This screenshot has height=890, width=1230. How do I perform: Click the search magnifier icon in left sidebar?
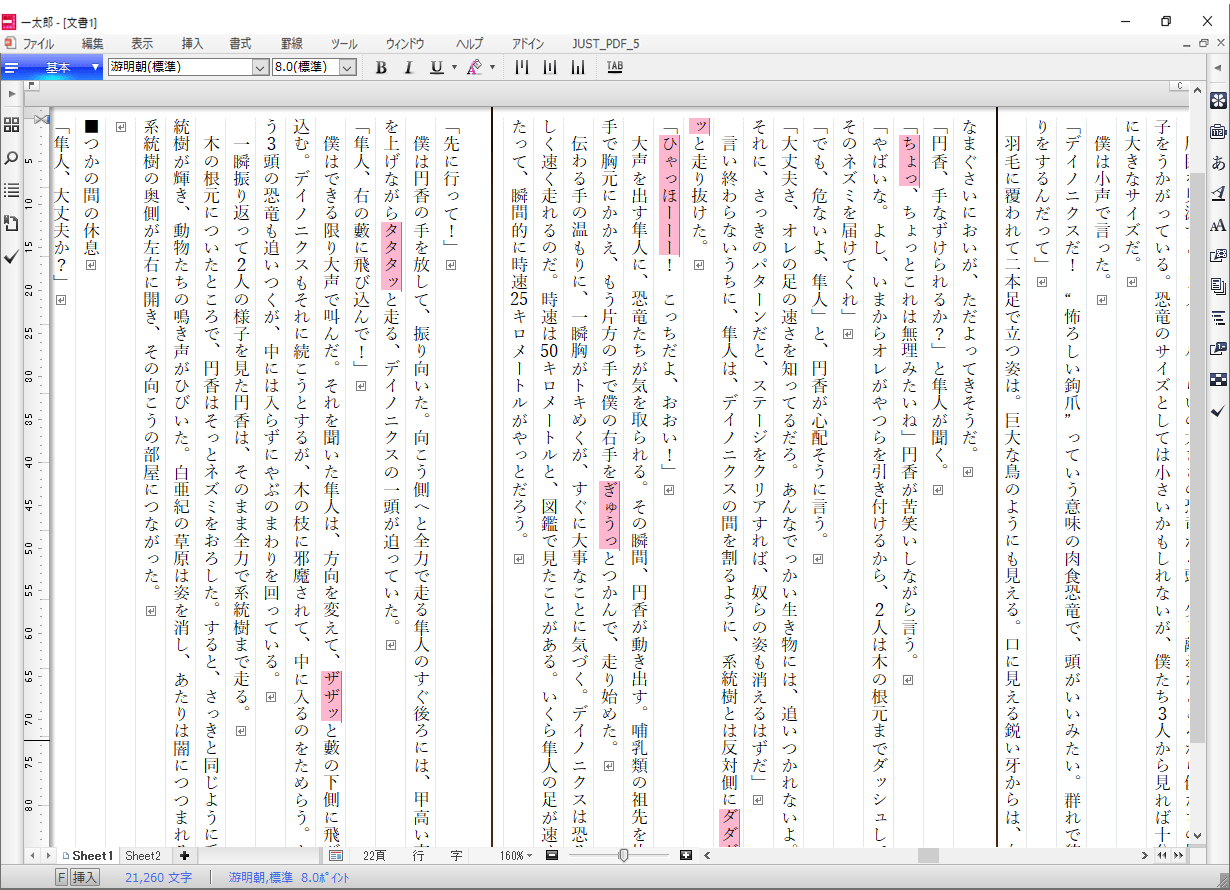(x=11, y=157)
